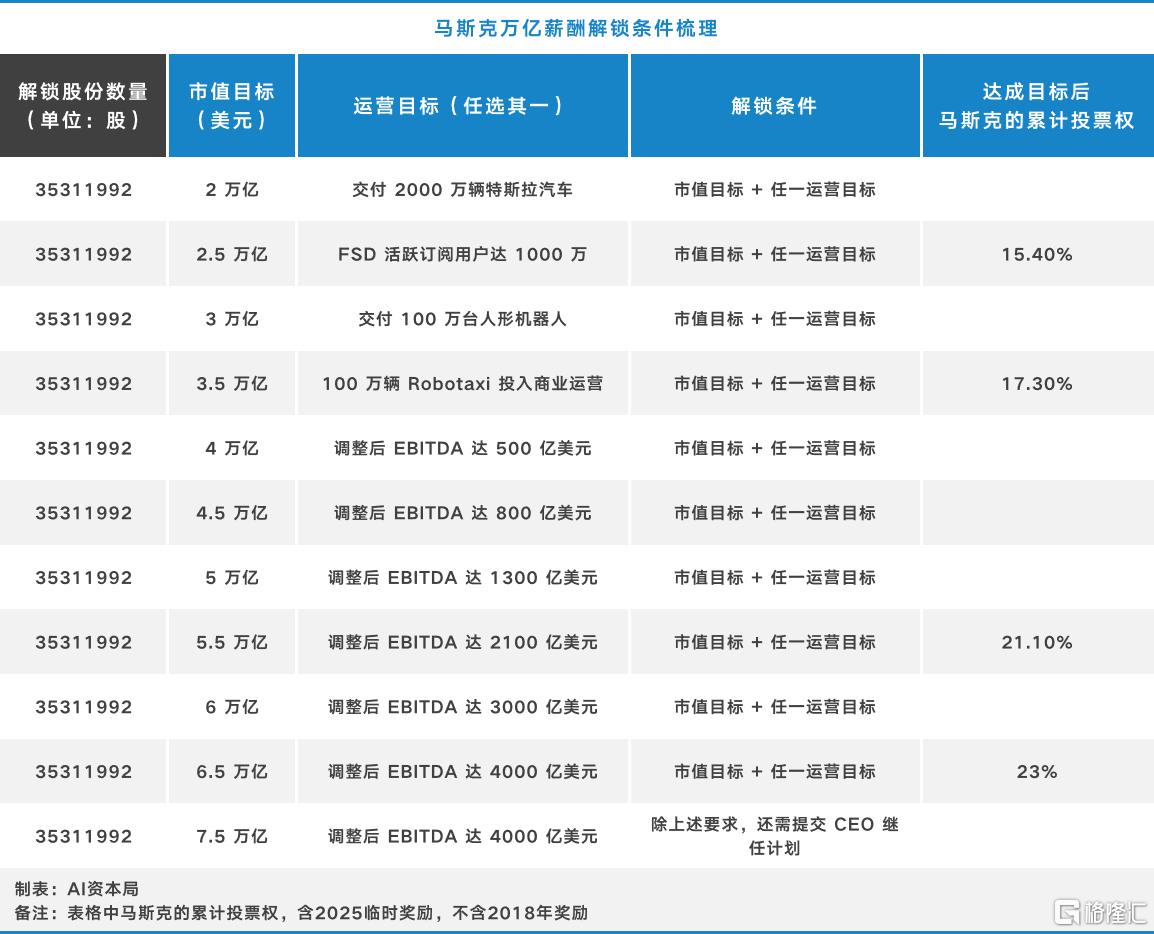The image size is (1154, 934).
Task: Select the 市值目标（美元） column header
Action: click(x=232, y=105)
